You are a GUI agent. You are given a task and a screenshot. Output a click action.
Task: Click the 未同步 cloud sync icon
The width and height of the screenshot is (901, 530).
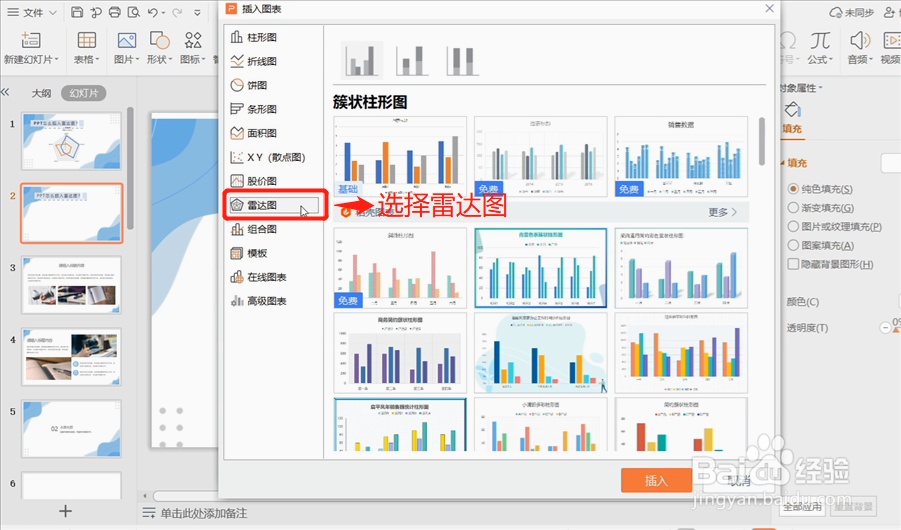coord(836,12)
